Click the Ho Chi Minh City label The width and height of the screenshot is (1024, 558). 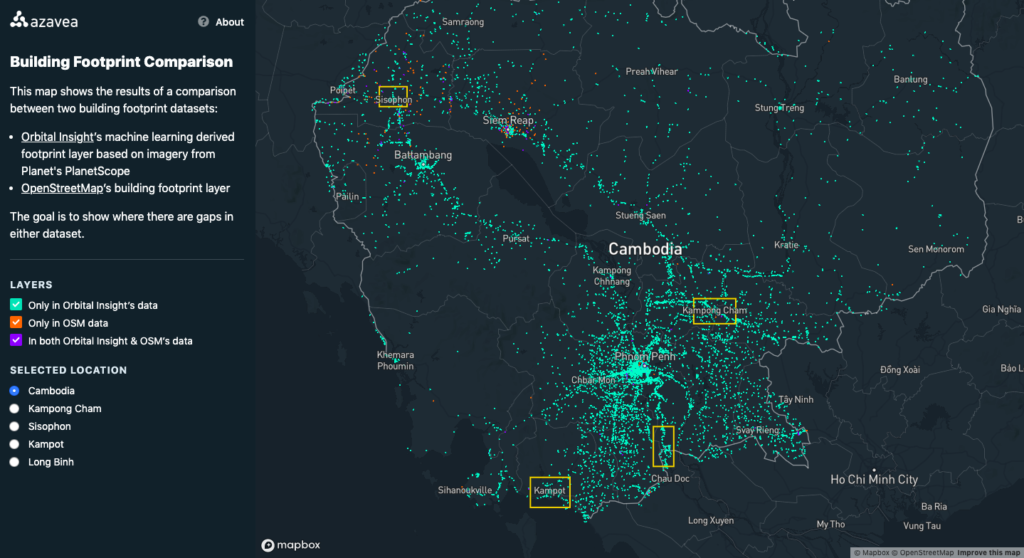[x=874, y=480]
